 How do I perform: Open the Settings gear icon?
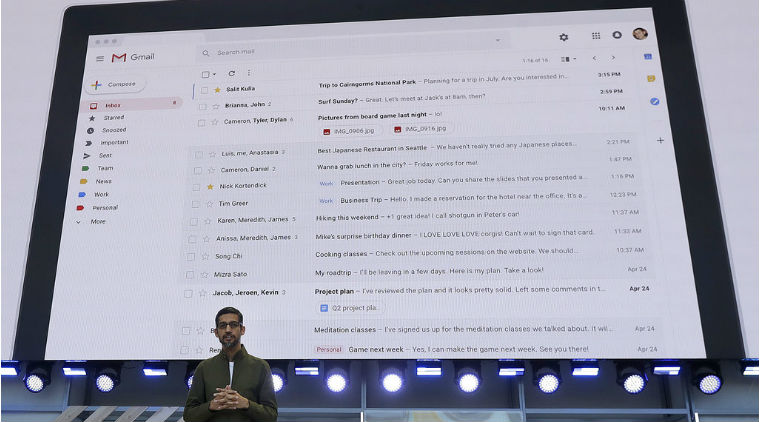564,37
